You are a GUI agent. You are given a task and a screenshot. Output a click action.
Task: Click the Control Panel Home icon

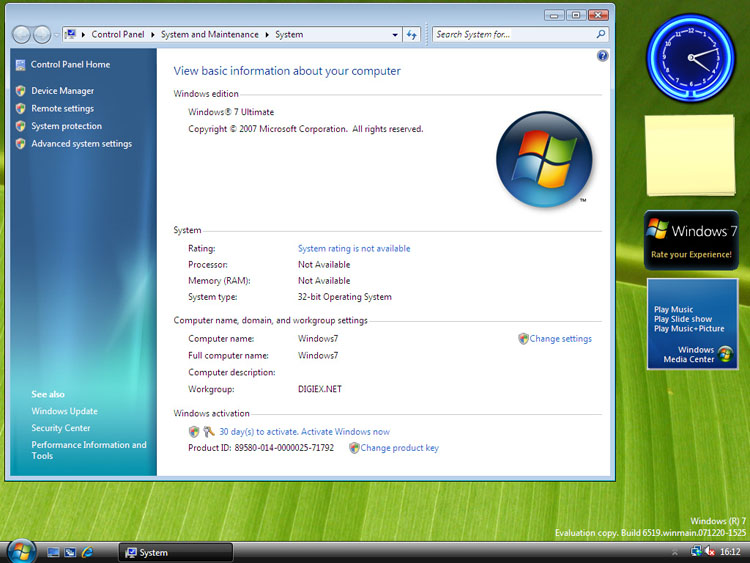pos(20,65)
